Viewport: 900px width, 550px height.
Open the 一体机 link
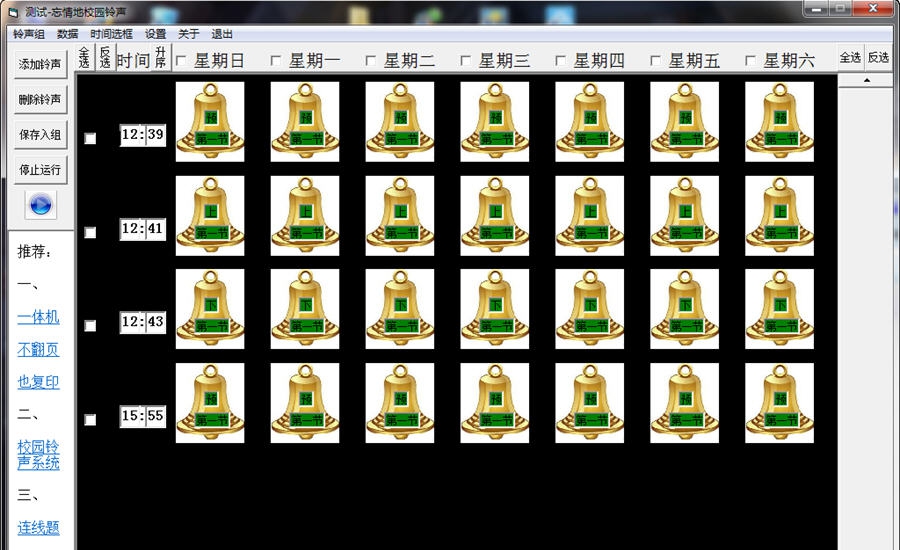[38, 317]
